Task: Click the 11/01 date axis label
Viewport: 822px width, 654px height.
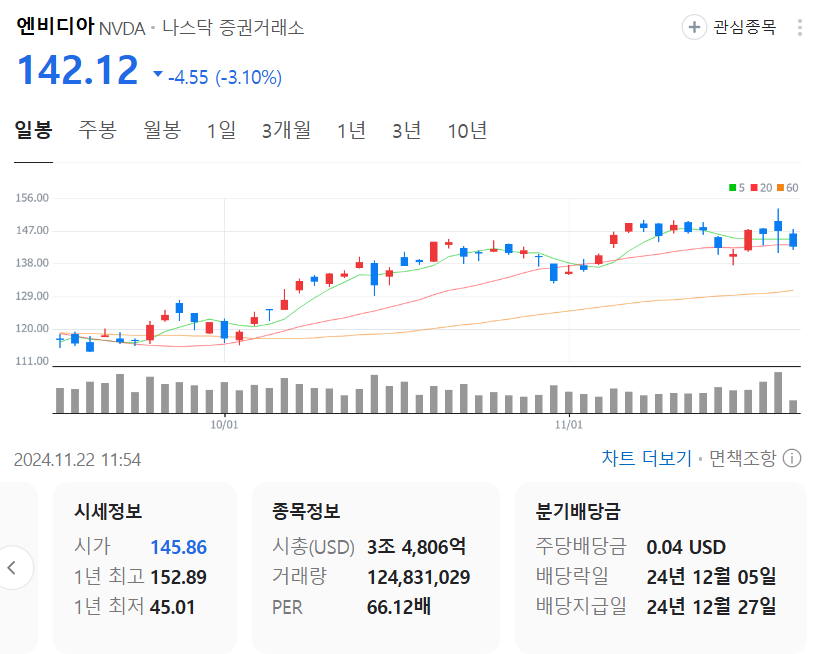Action: [569, 425]
